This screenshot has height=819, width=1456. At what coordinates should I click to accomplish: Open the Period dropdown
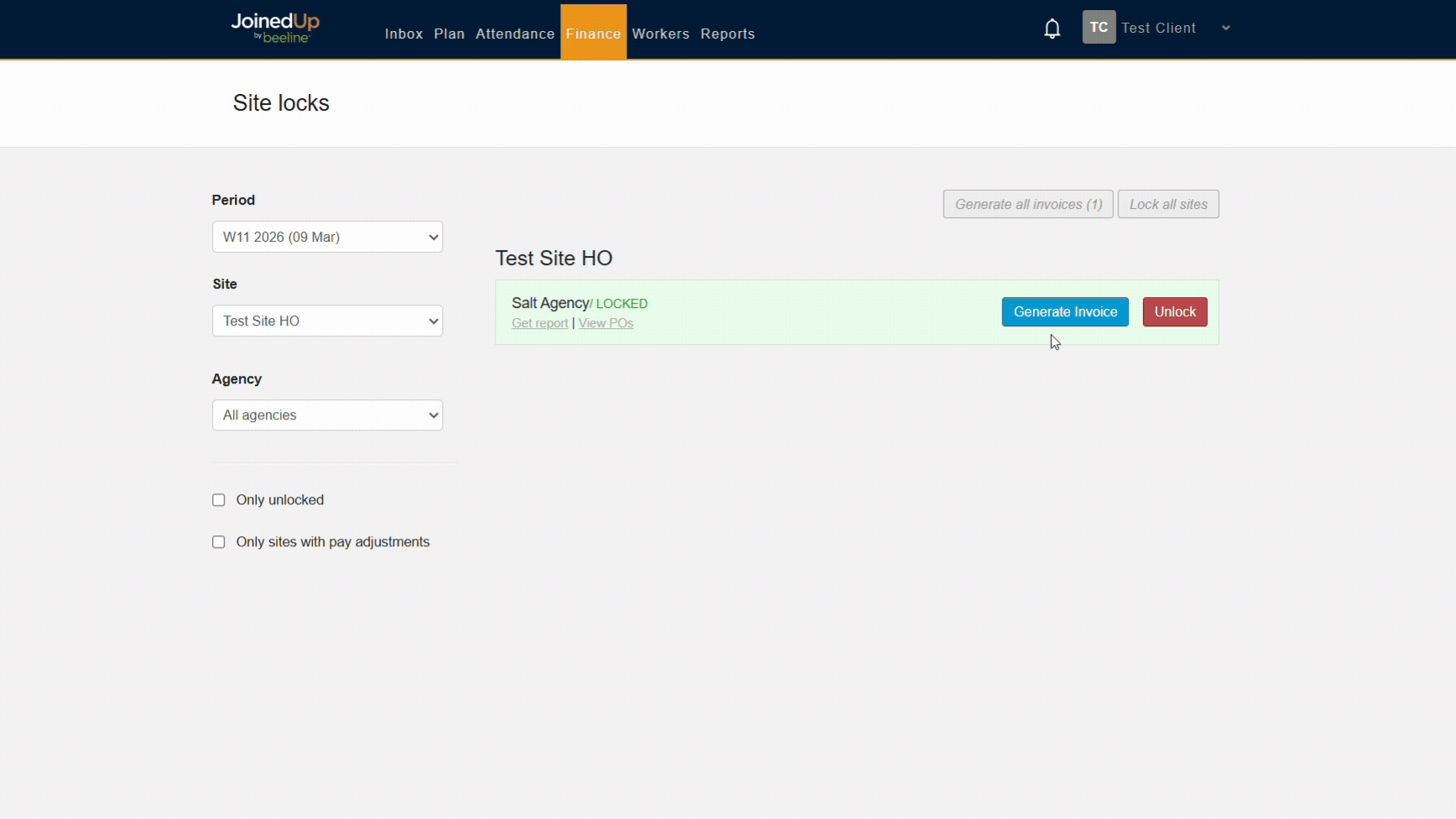(x=327, y=237)
